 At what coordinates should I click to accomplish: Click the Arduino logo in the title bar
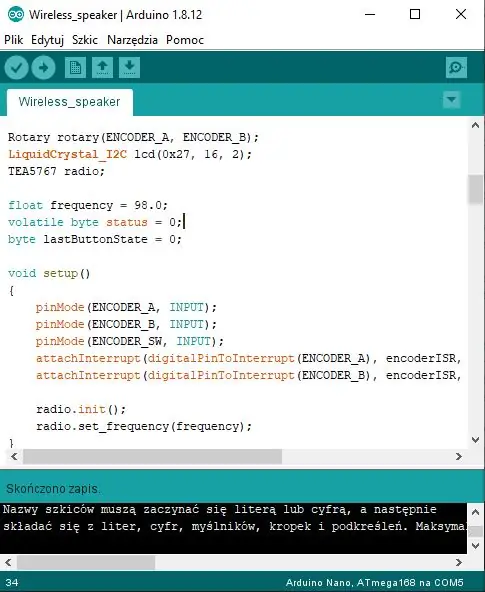click(16, 14)
